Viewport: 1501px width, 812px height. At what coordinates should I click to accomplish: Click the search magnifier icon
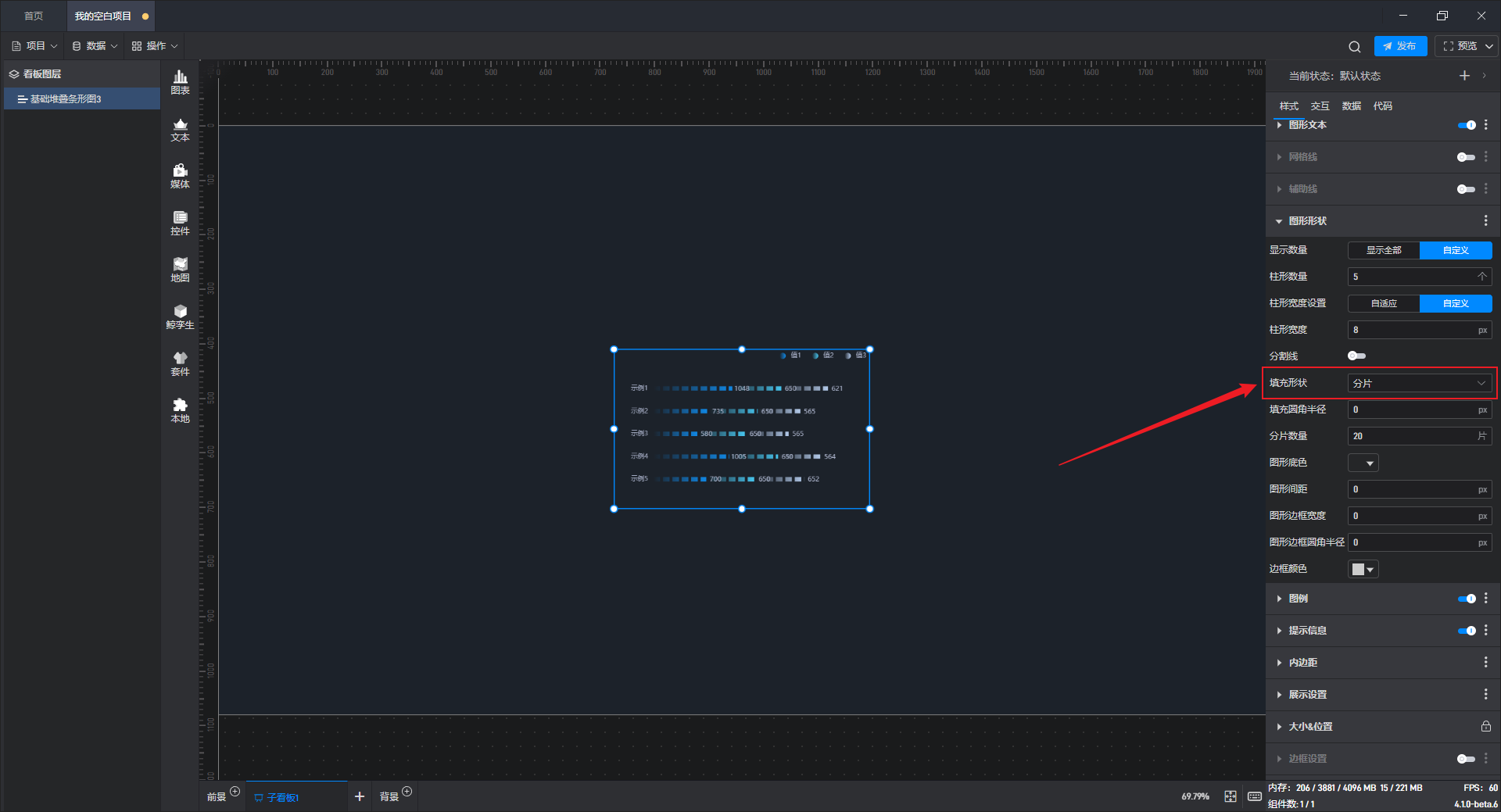[1355, 47]
